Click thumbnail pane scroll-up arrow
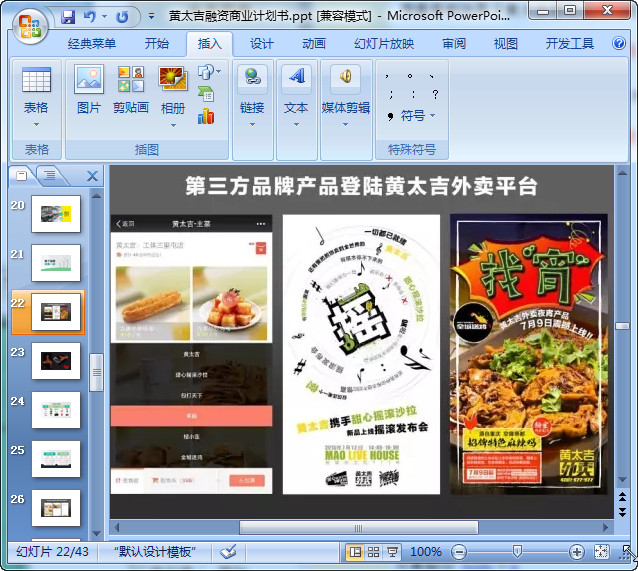Viewport: 638px width, 571px height. pyautogui.click(x=96, y=196)
